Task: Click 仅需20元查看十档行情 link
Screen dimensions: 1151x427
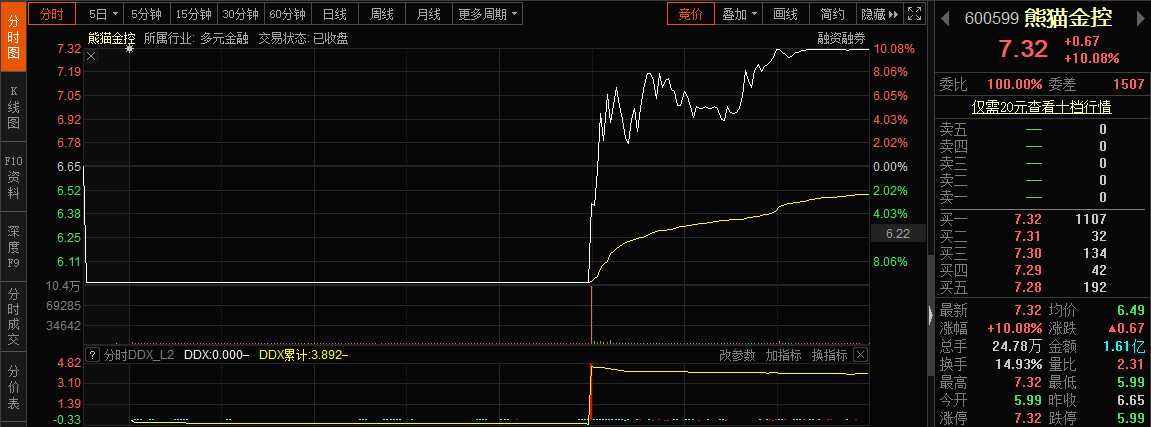Action: (1041, 107)
